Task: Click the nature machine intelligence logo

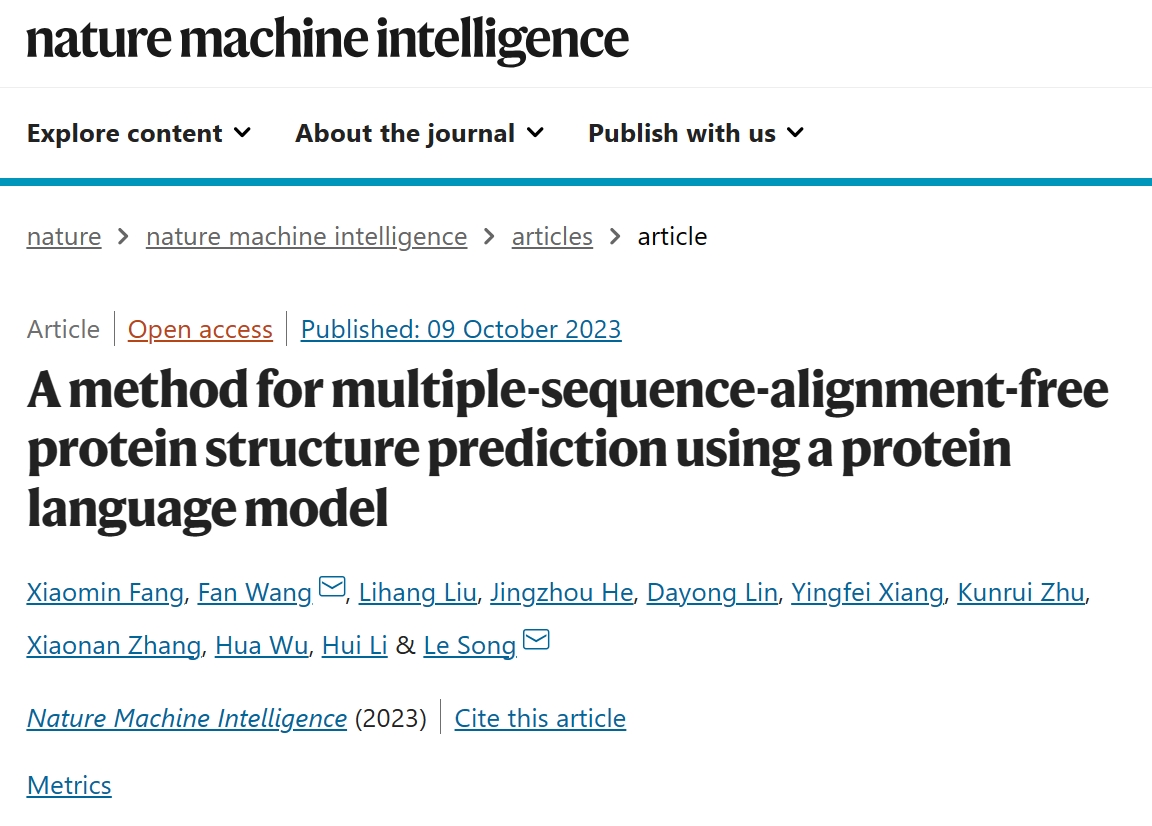Action: (327, 40)
